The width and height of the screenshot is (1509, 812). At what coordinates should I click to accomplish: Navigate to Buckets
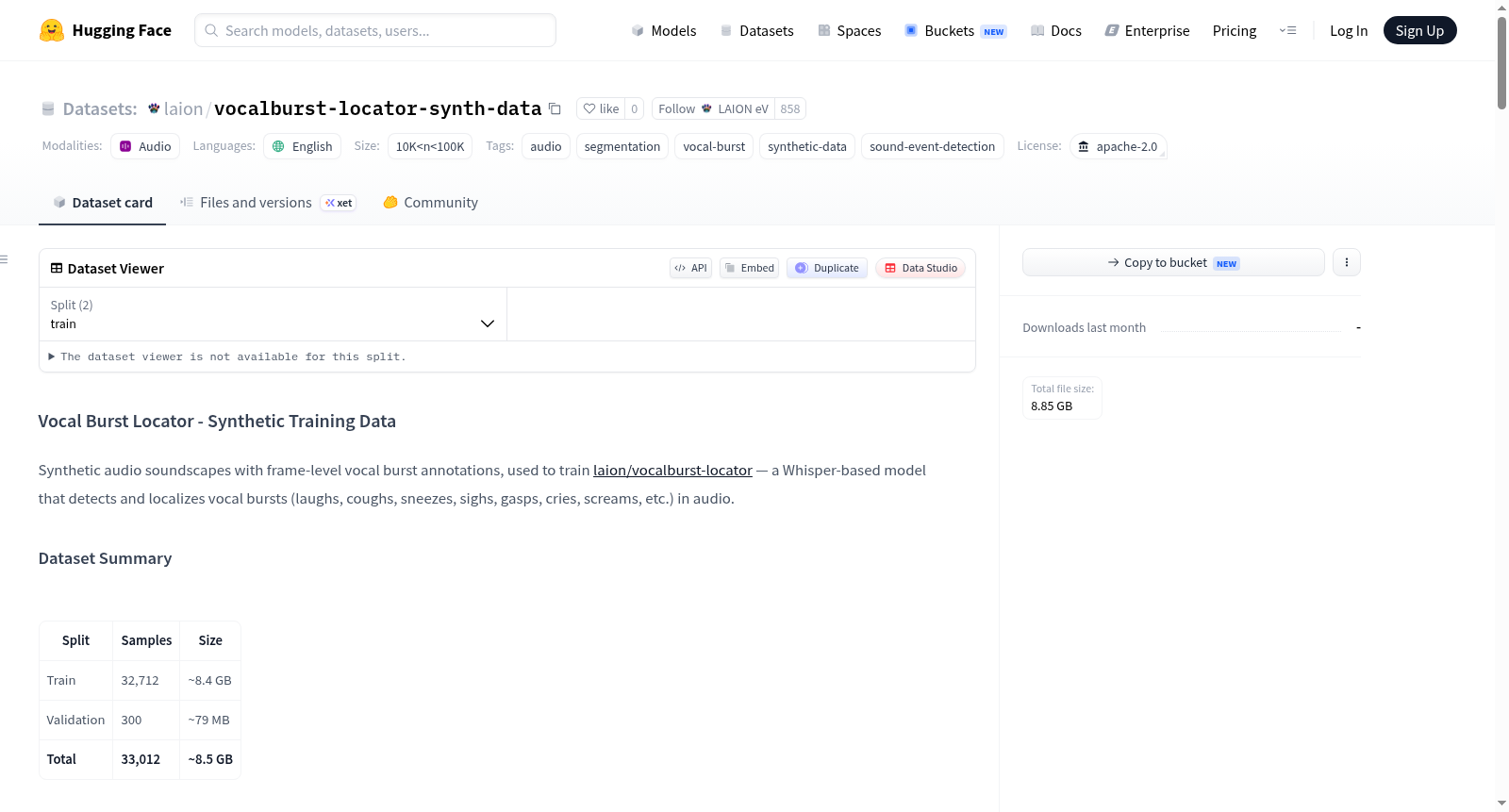tap(955, 30)
